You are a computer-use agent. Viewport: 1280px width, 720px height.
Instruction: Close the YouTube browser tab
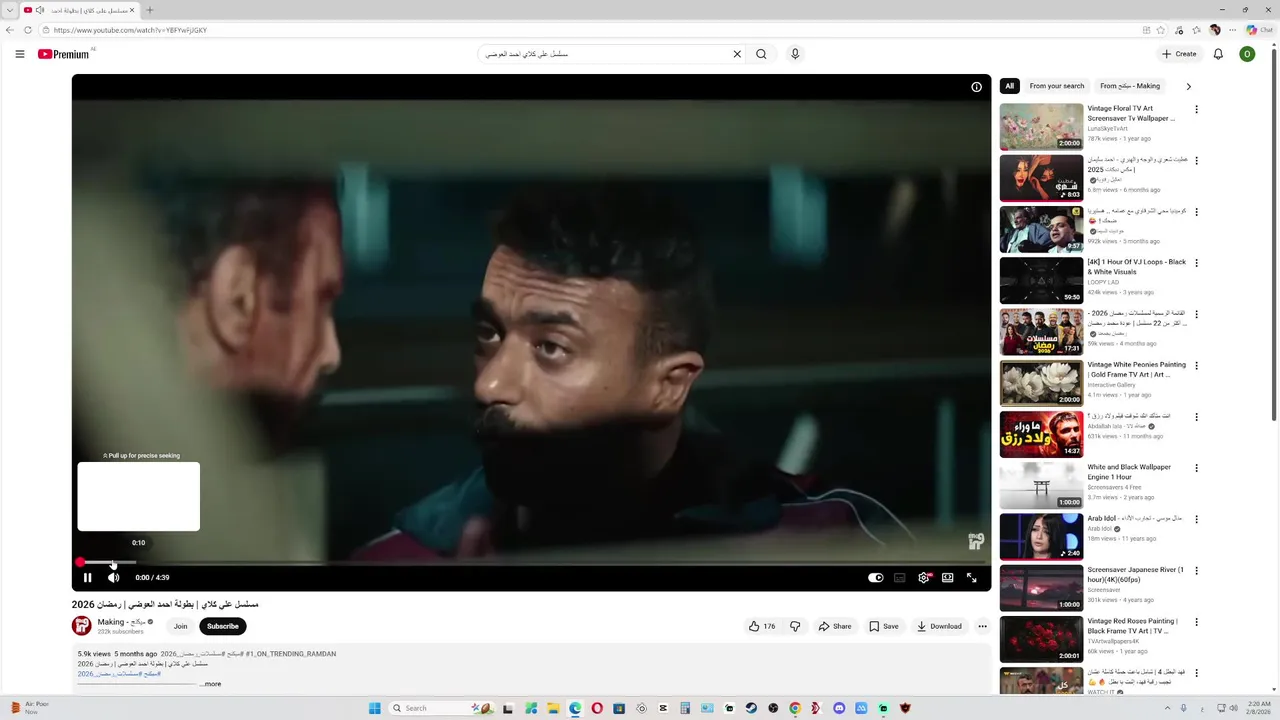click(131, 10)
